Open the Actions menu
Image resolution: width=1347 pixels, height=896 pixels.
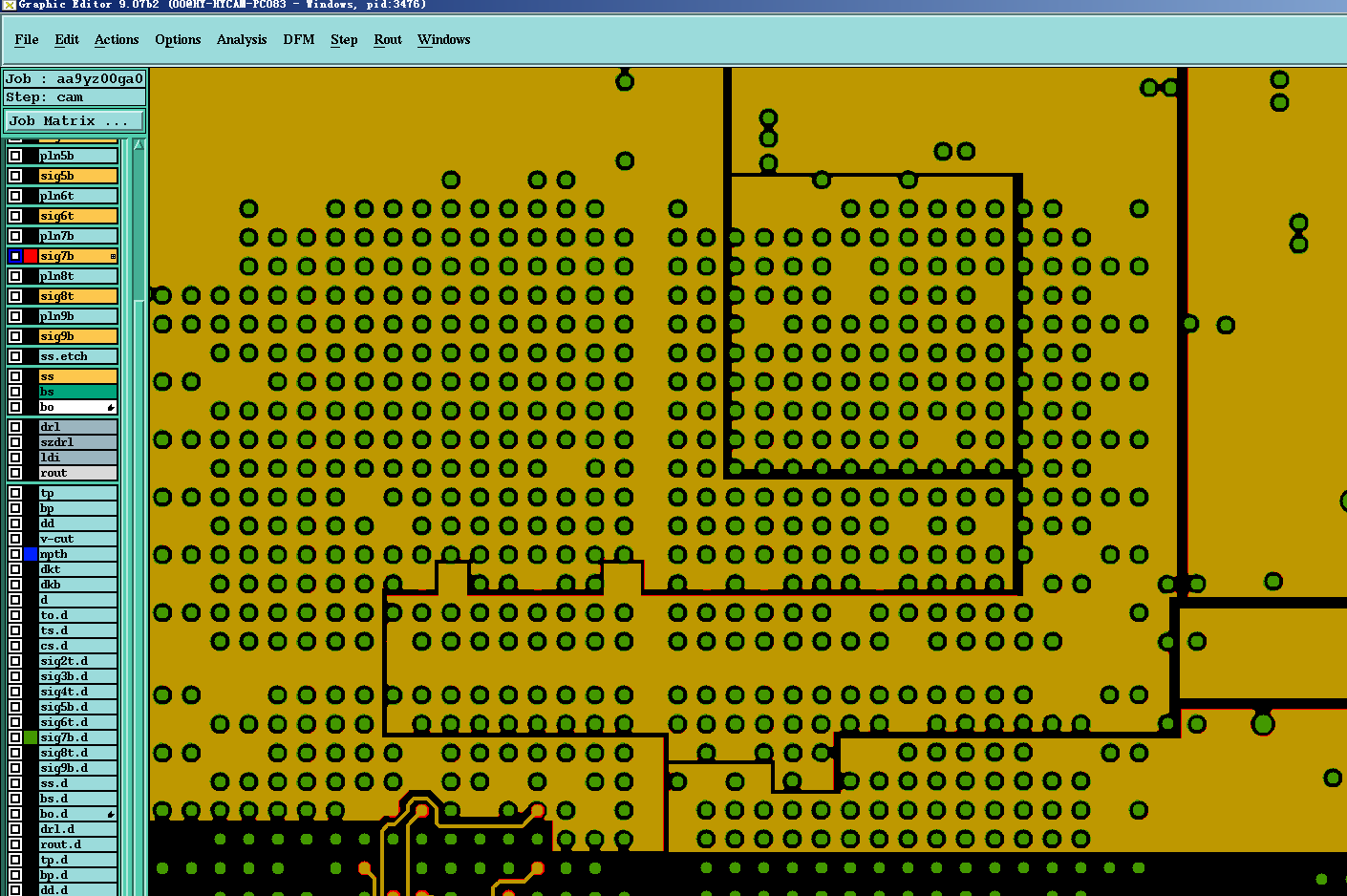(x=117, y=39)
